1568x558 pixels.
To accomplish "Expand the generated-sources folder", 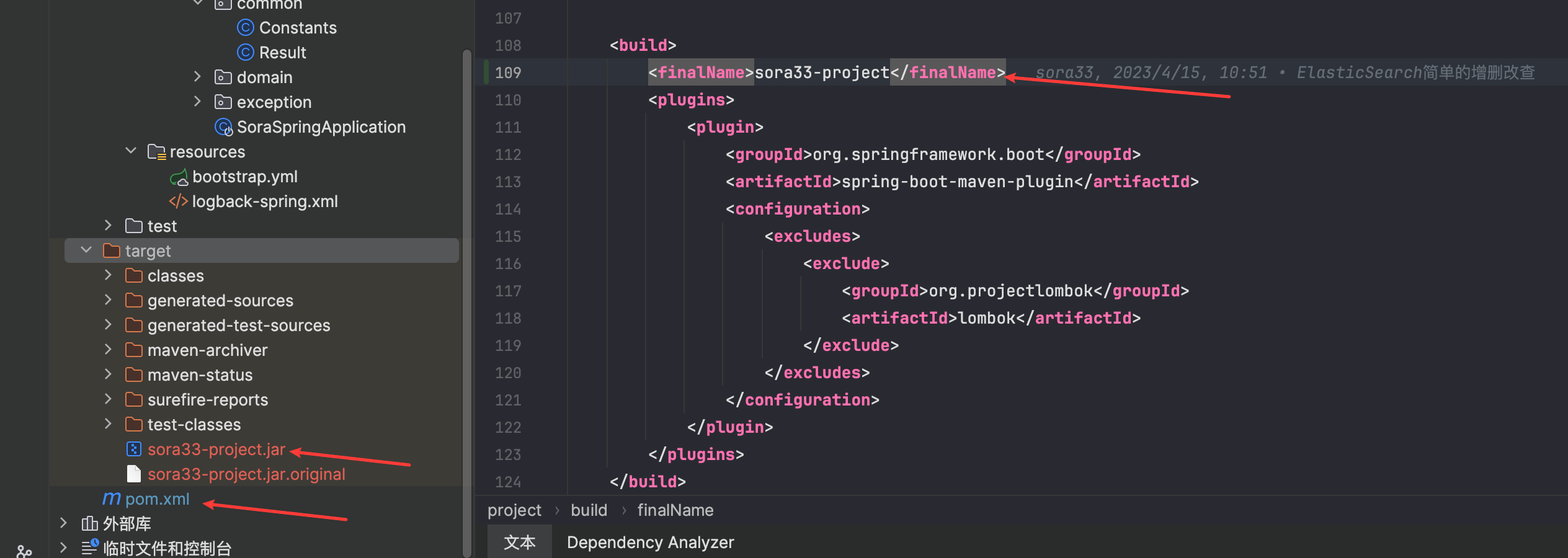I will (108, 299).
